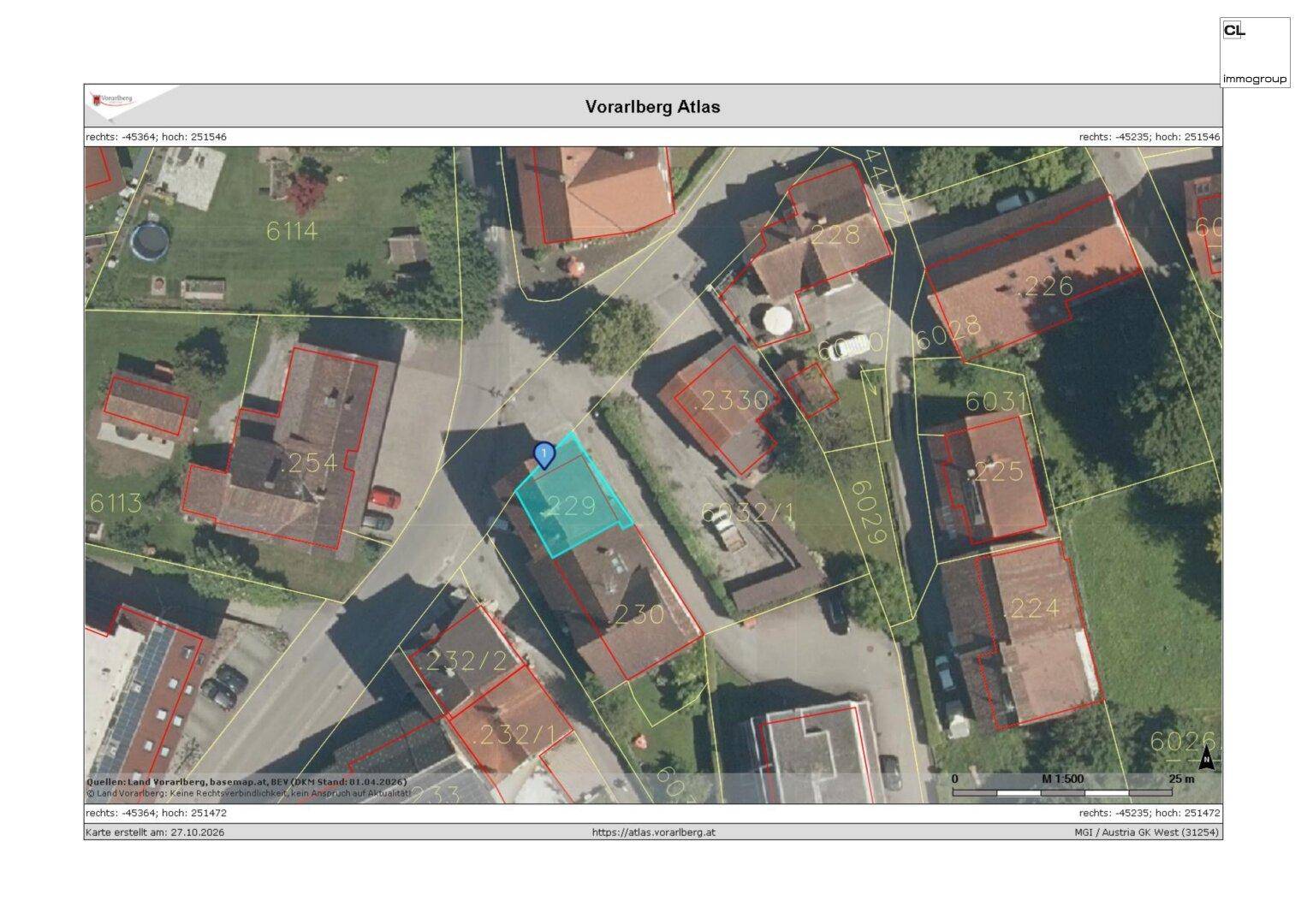The height and width of the screenshot is (924, 1307).
Task: Click parcel number .232/1
Action: 514,734
